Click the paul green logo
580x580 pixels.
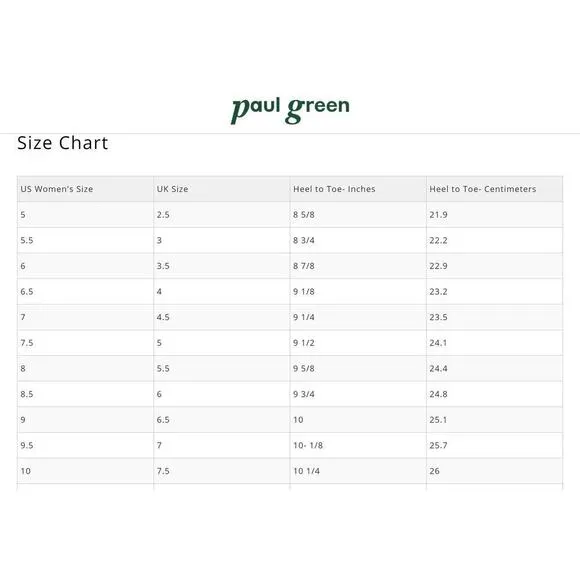(x=290, y=110)
